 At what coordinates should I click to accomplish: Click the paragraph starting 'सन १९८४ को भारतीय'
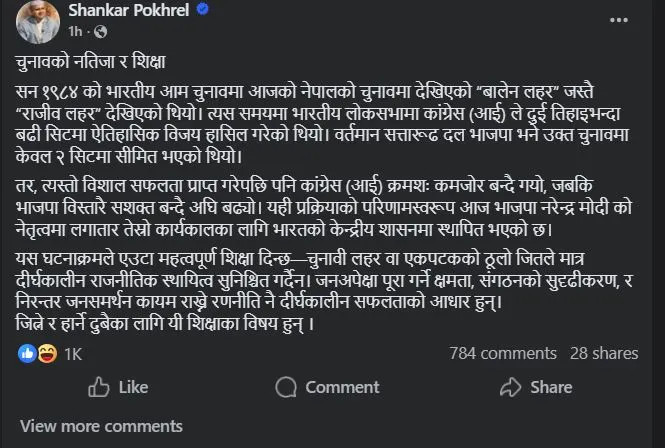coord(322,124)
